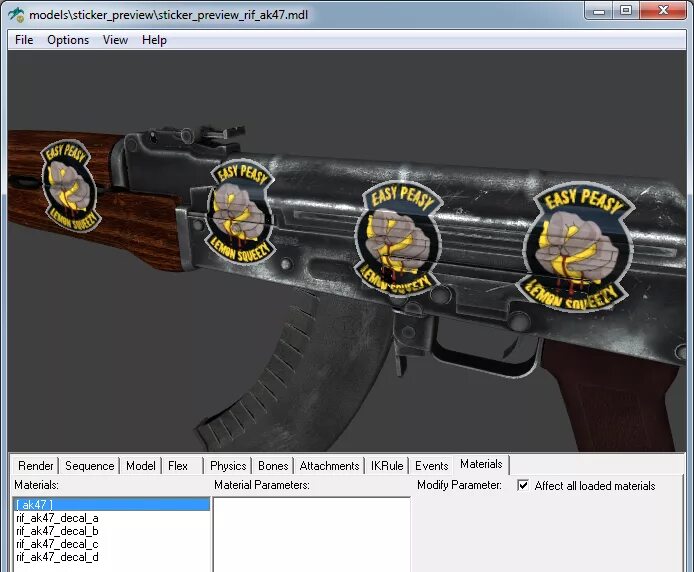Open the Help menu
The height and width of the screenshot is (572, 694).
click(x=154, y=40)
